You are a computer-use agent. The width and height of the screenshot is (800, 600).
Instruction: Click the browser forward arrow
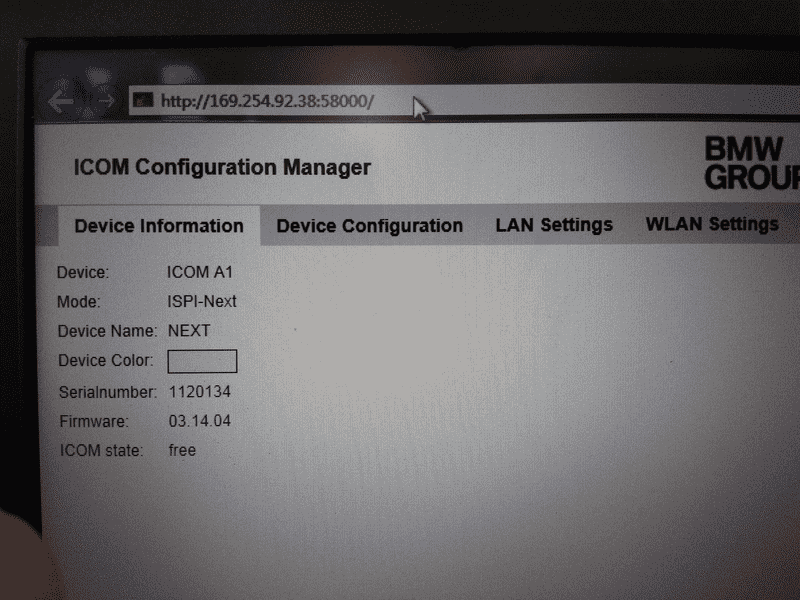coord(105,101)
